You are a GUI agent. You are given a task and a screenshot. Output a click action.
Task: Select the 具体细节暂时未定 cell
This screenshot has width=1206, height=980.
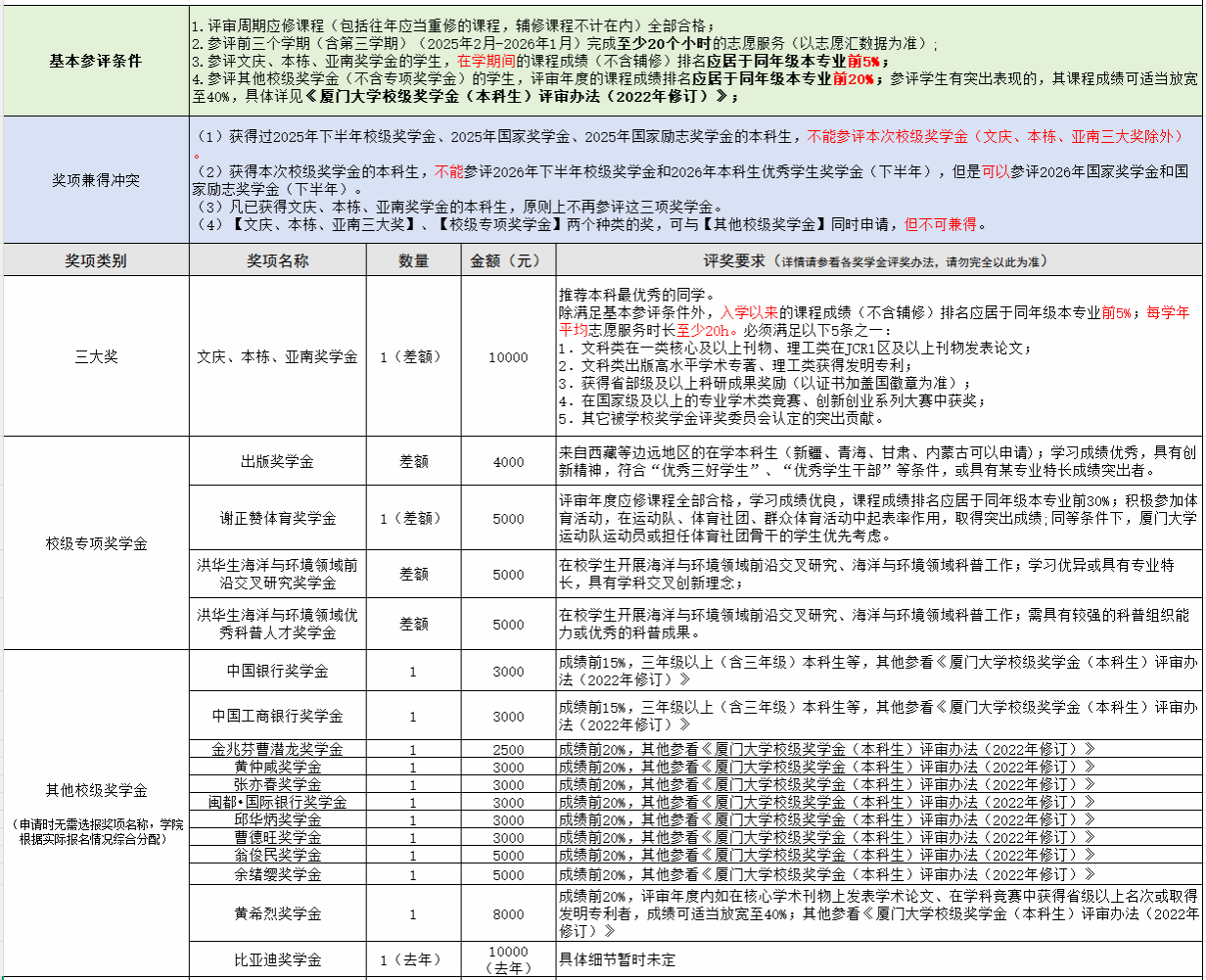click(x=618, y=959)
